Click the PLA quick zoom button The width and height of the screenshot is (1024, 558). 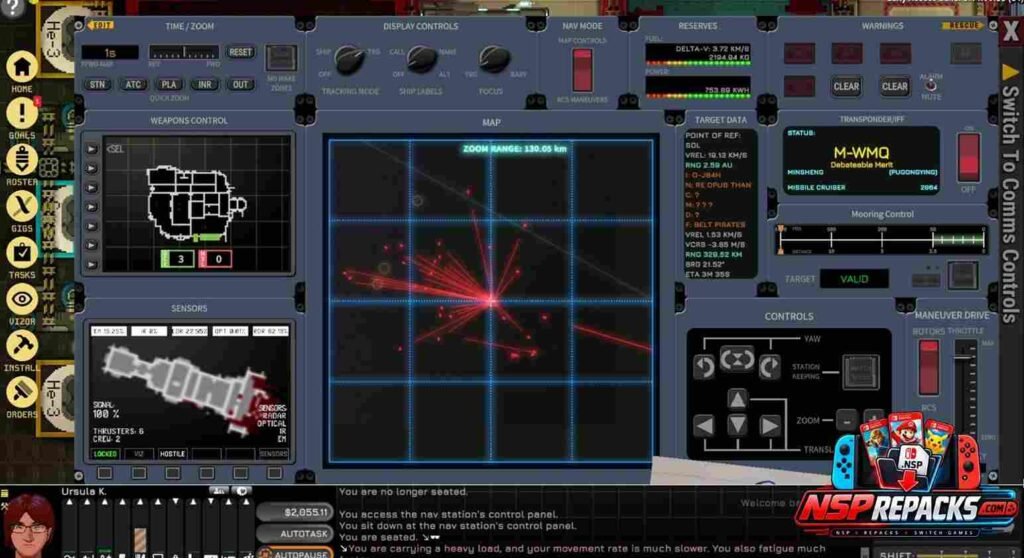(x=169, y=84)
